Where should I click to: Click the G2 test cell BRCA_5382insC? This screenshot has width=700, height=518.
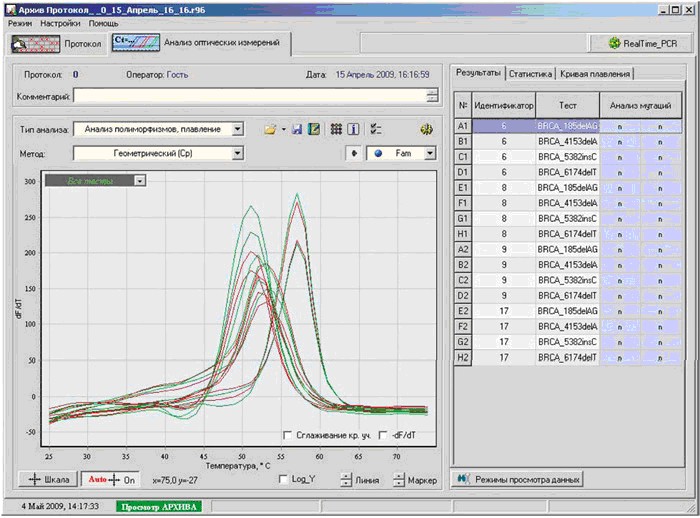click(x=567, y=342)
